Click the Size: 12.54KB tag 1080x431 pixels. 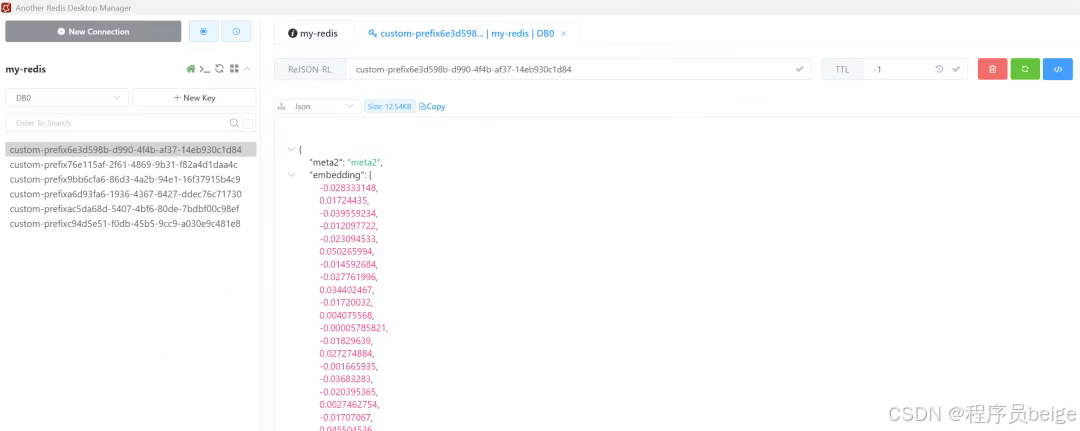click(x=390, y=107)
